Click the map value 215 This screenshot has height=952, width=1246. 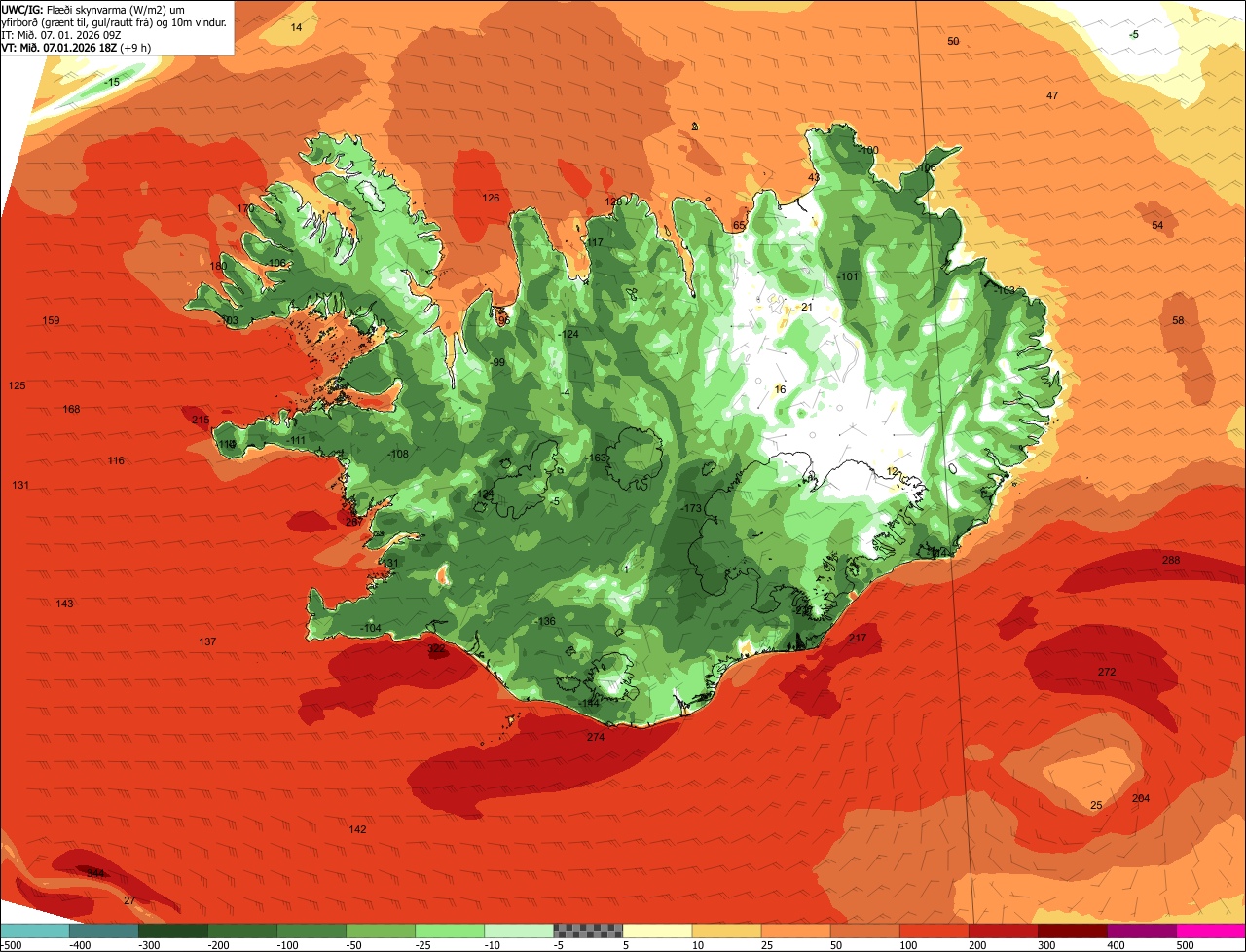[x=200, y=421]
